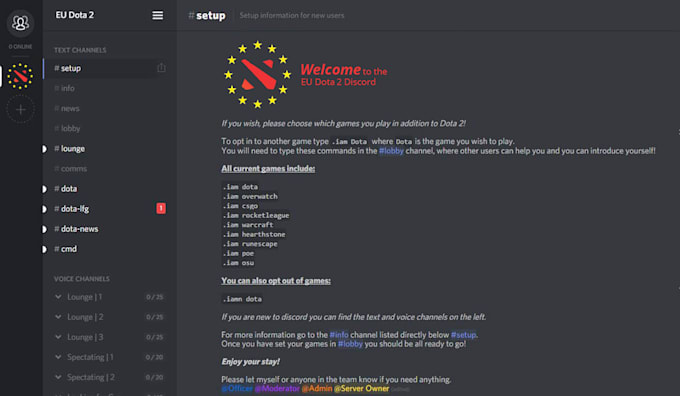
Task: Follow the #lobby link in instructions
Action: 391,151
